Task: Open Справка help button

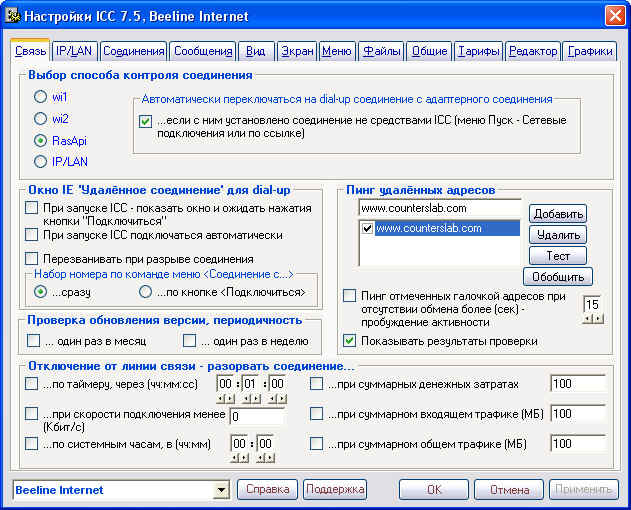Action: click(267, 489)
